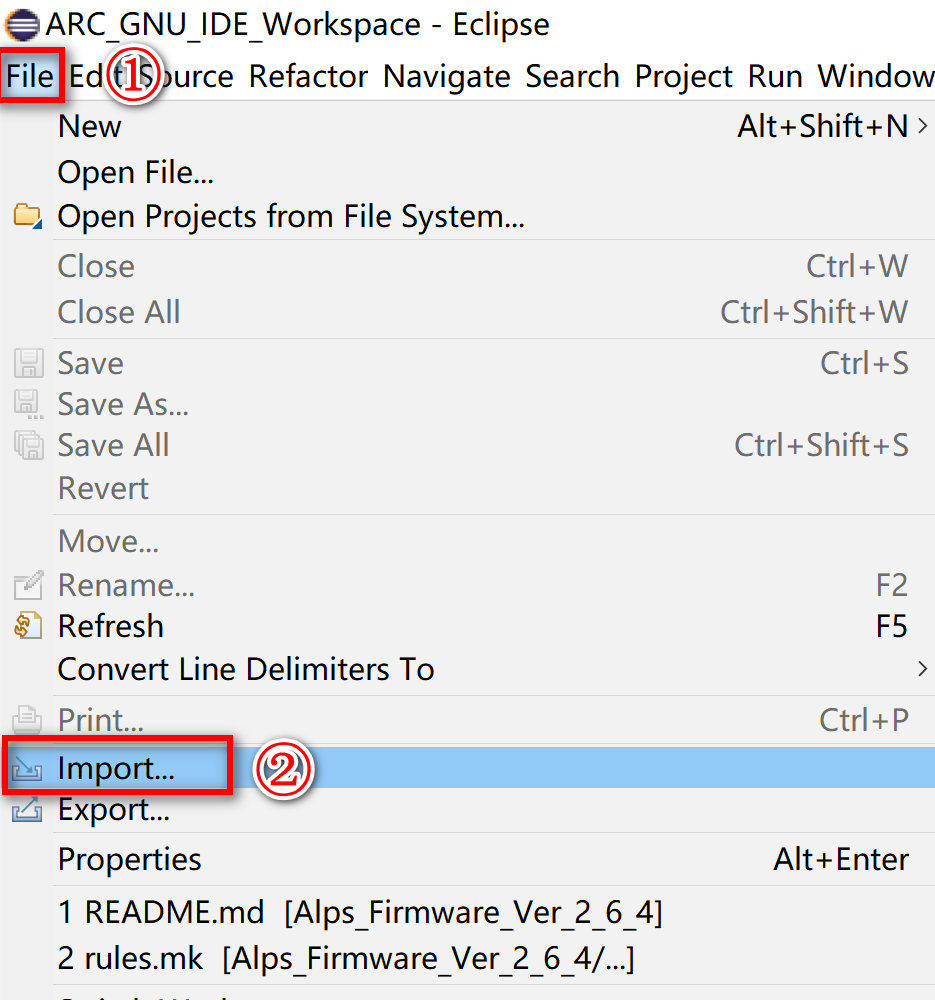Click the Eclipse logo icon in title bar
The width and height of the screenshot is (935, 1000).
[x=22, y=23]
